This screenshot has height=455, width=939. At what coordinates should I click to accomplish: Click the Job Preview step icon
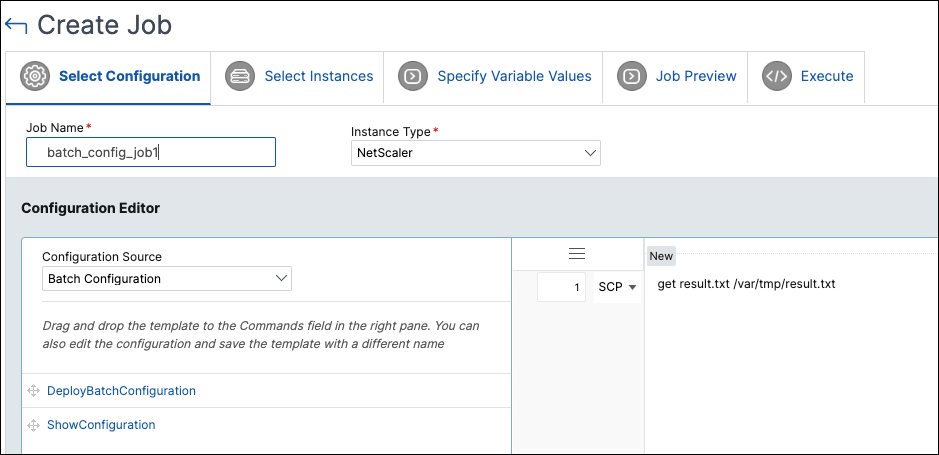click(x=632, y=76)
